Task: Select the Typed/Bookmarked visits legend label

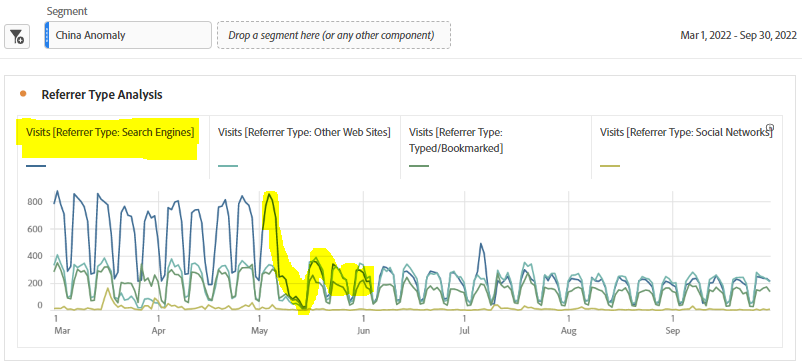Action: pos(456,140)
